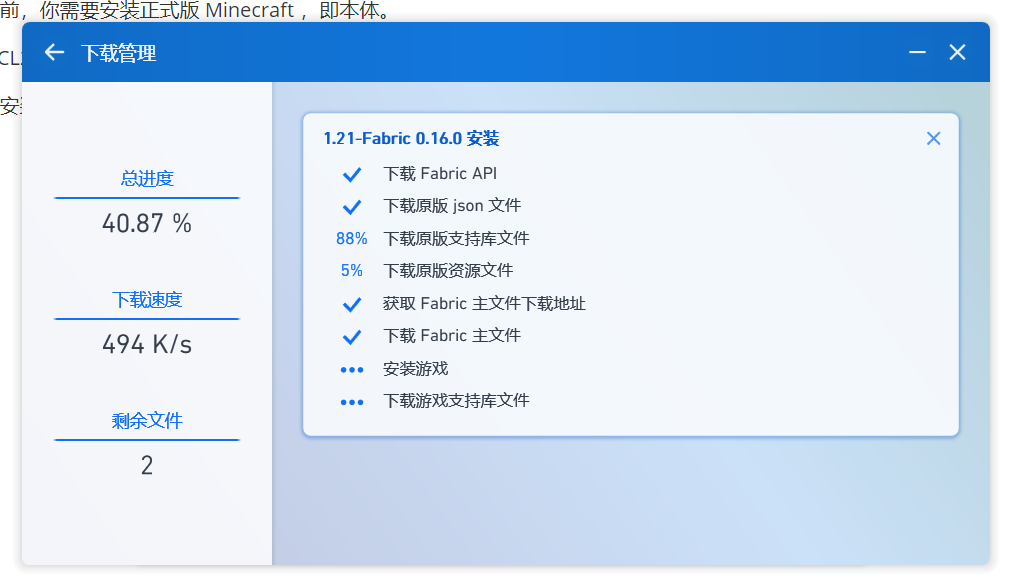Click the 494 K/s speed value
1013x588 pixels.
coord(147,345)
